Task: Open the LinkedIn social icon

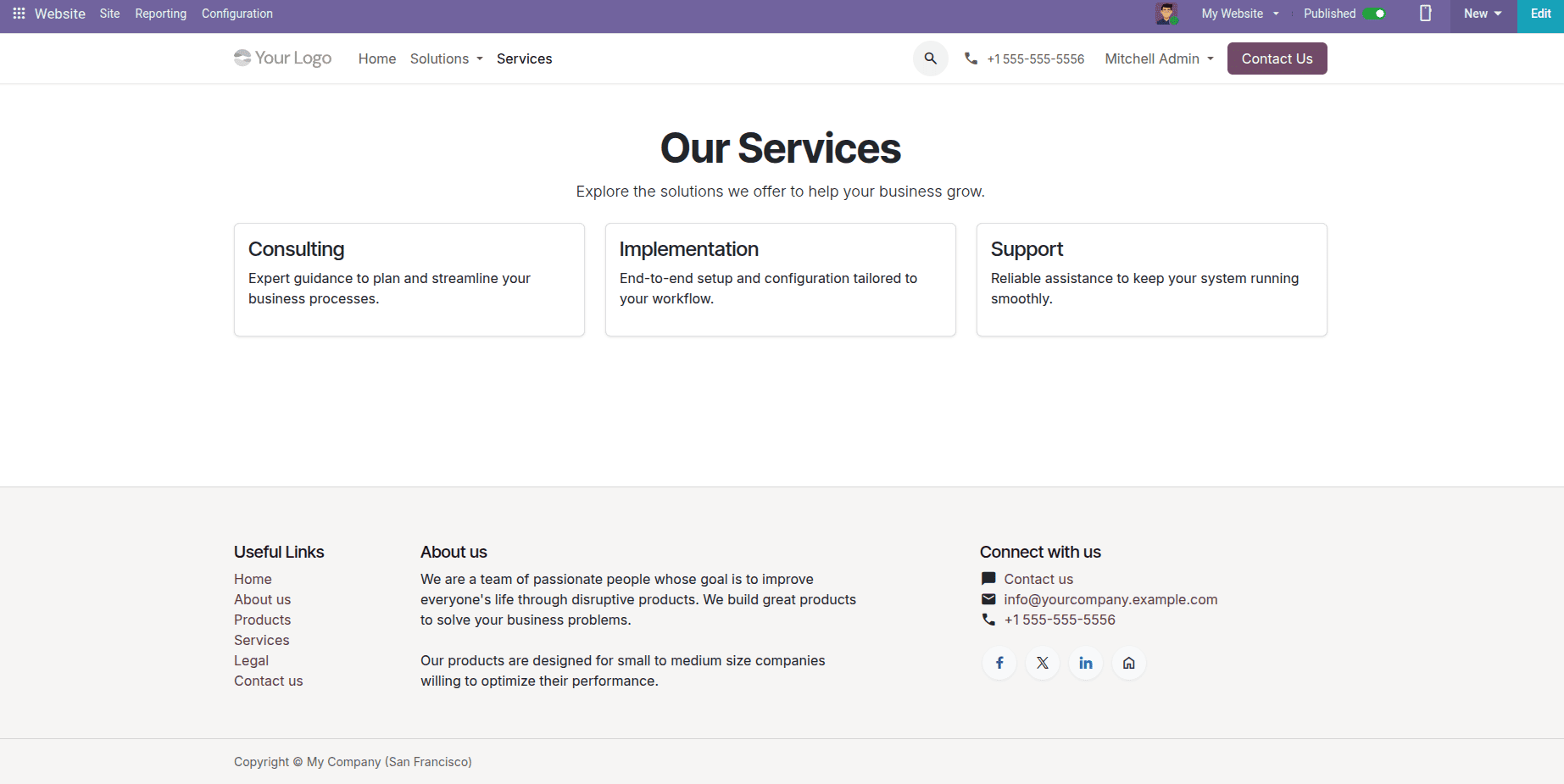Action: click(x=1086, y=663)
